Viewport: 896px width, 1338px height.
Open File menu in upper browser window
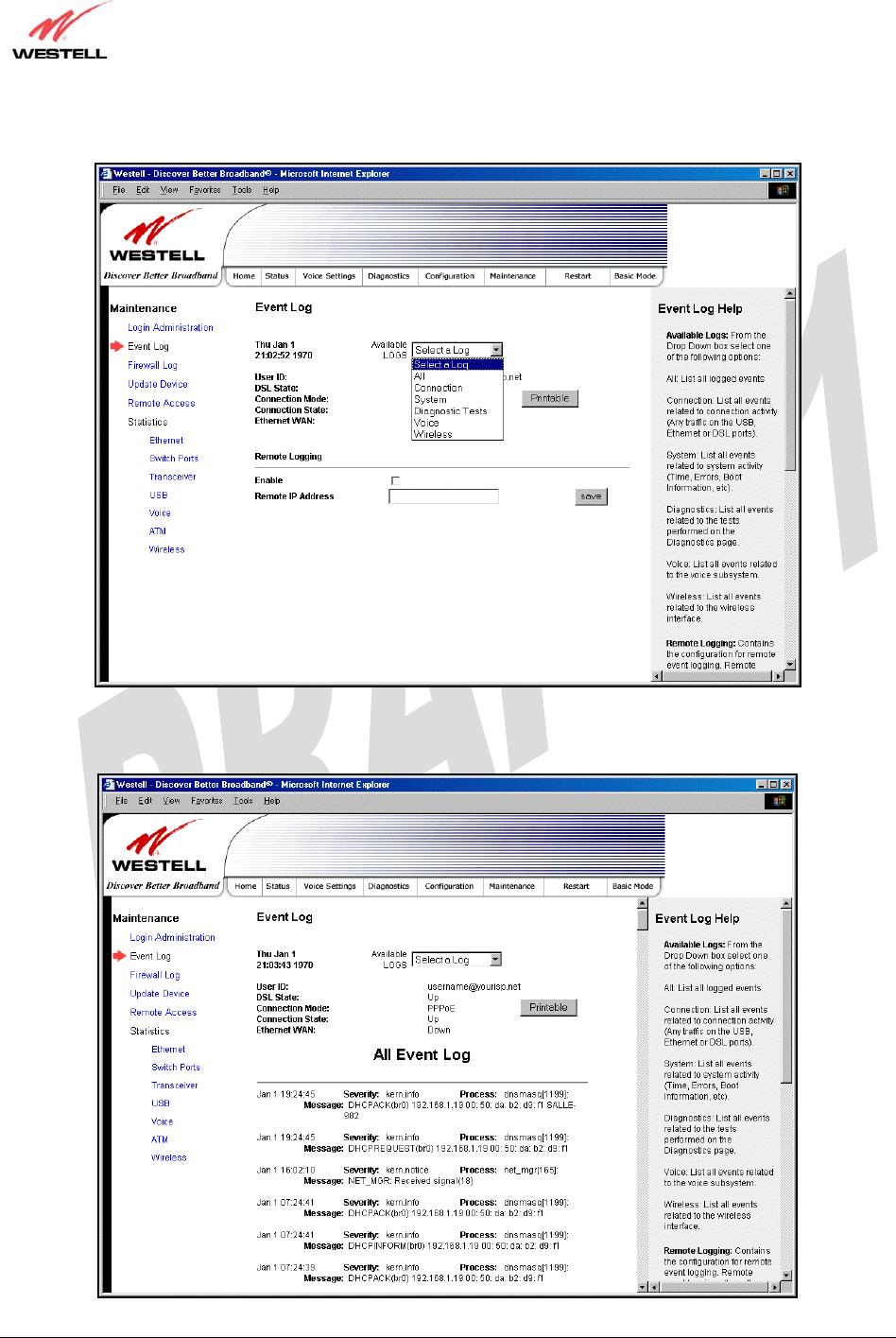(118, 190)
